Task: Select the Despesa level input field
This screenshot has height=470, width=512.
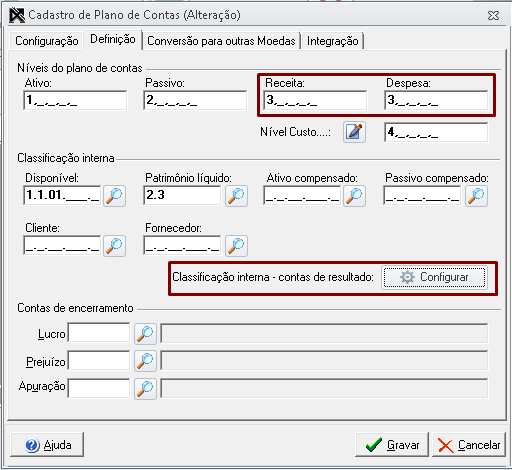Action: pyautogui.click(x=436, y=100)
